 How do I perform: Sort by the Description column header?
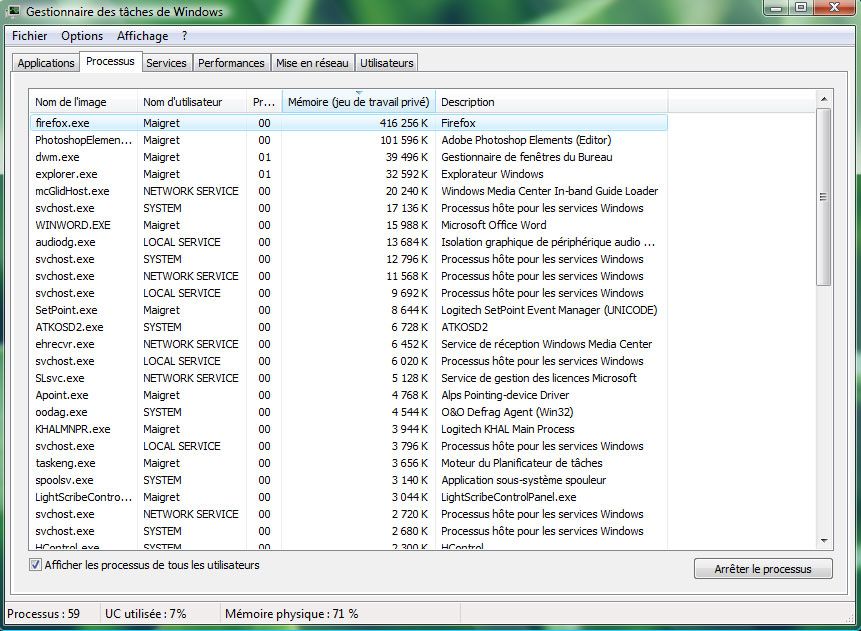click(x=552, y=102)
